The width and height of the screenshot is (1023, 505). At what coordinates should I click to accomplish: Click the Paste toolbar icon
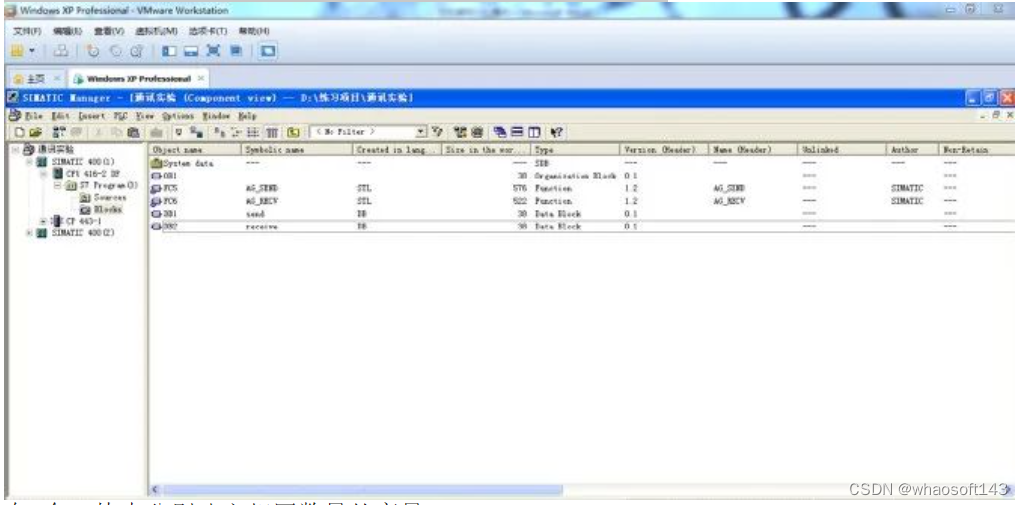132,132
